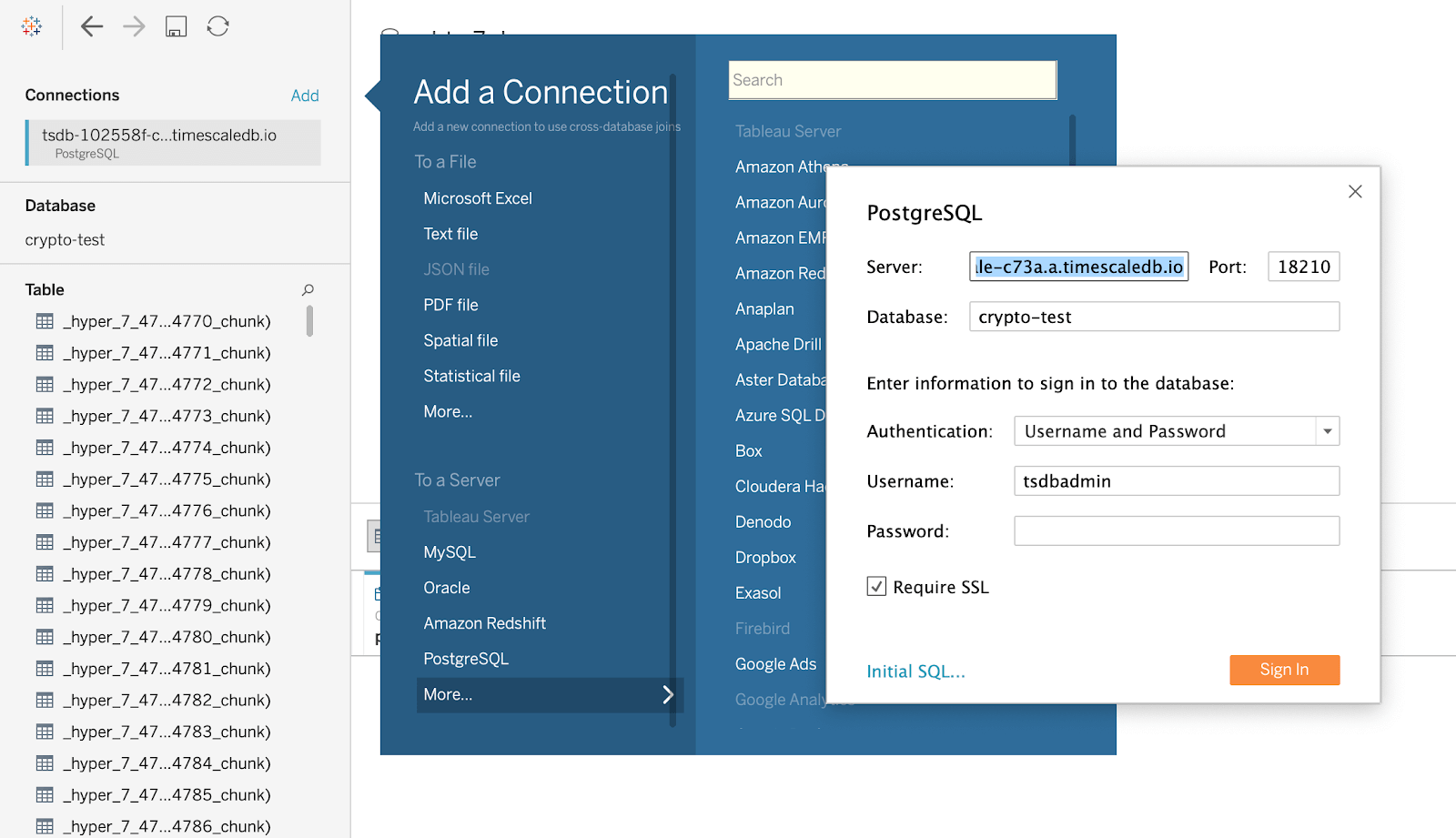Expand the More... server connectors list
Viewport: 1456px width, 838px height.
(549, 694)
